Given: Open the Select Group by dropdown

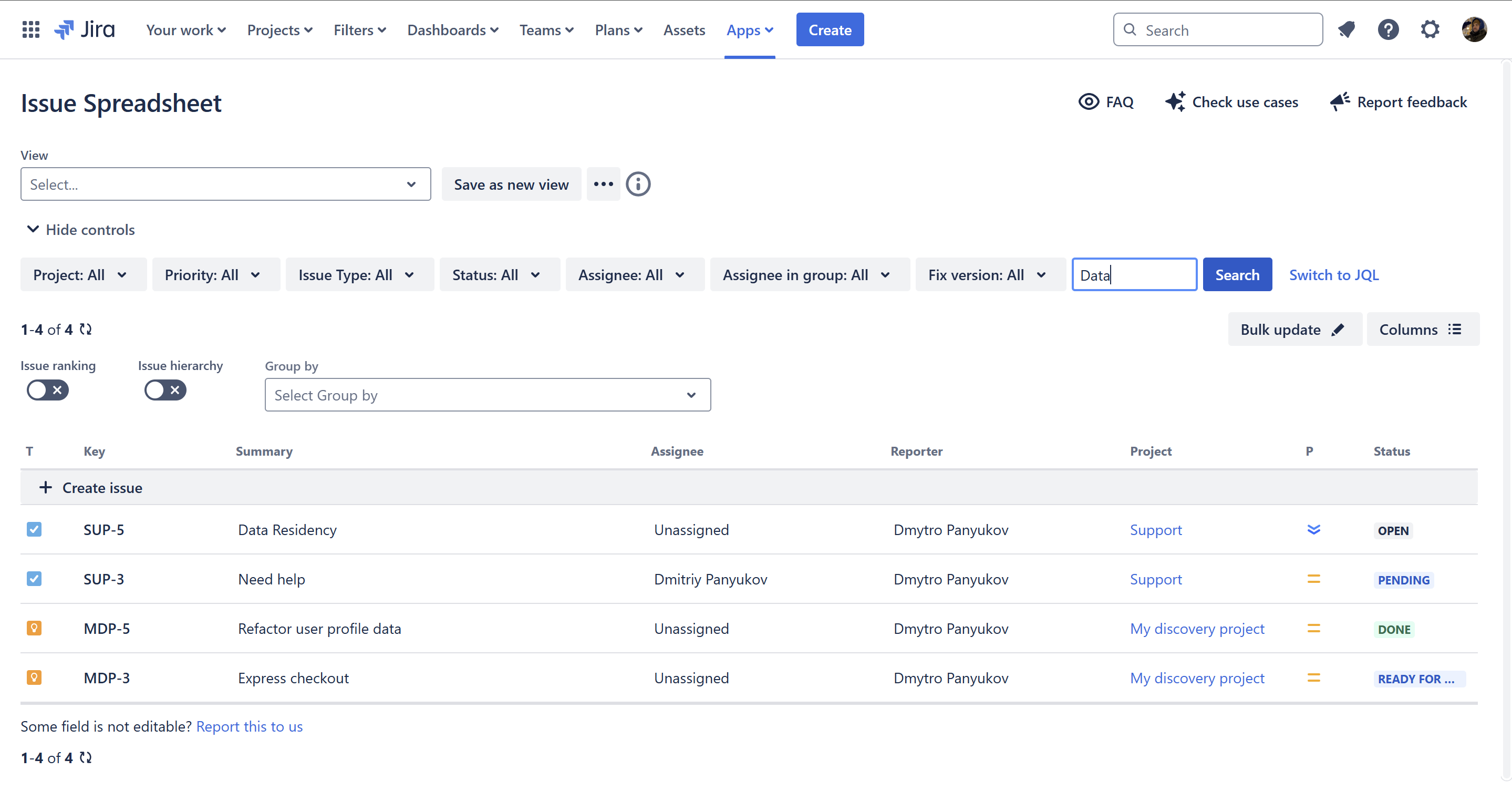Looking at the screenshot, I should pyautogui.click(x=487, y=395).
